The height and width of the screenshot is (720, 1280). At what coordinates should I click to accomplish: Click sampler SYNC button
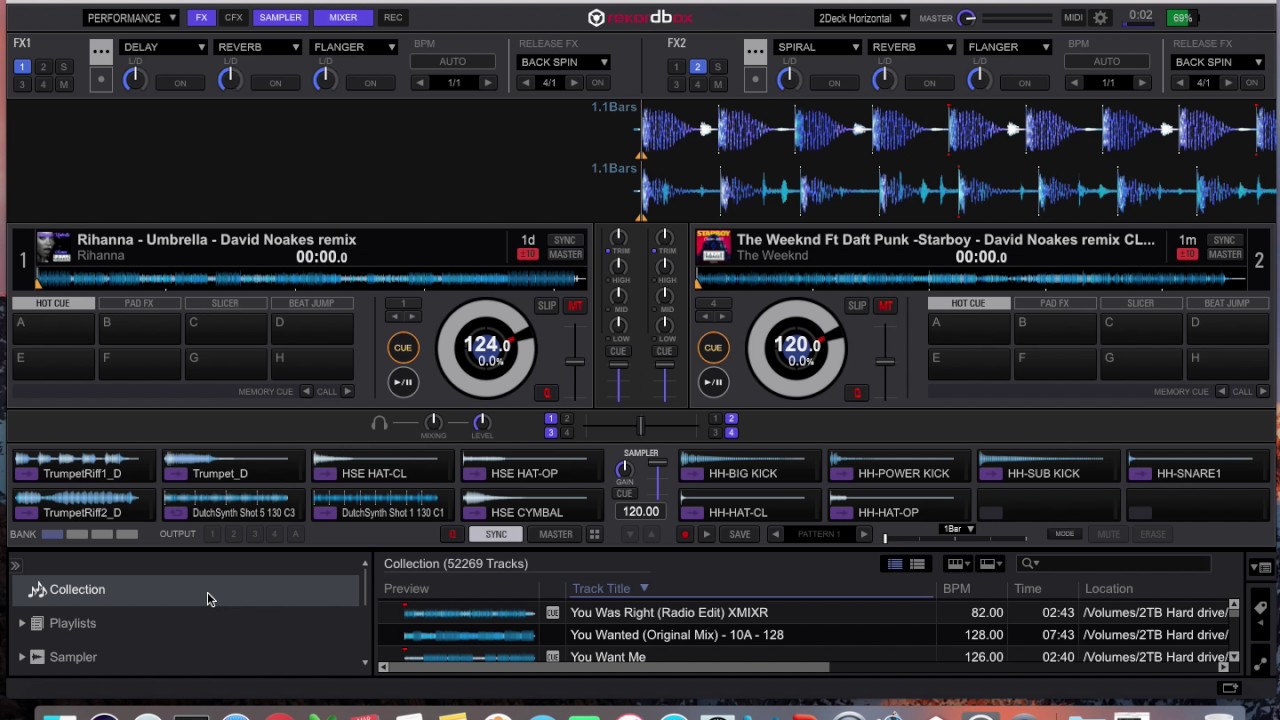click(496, 535)
